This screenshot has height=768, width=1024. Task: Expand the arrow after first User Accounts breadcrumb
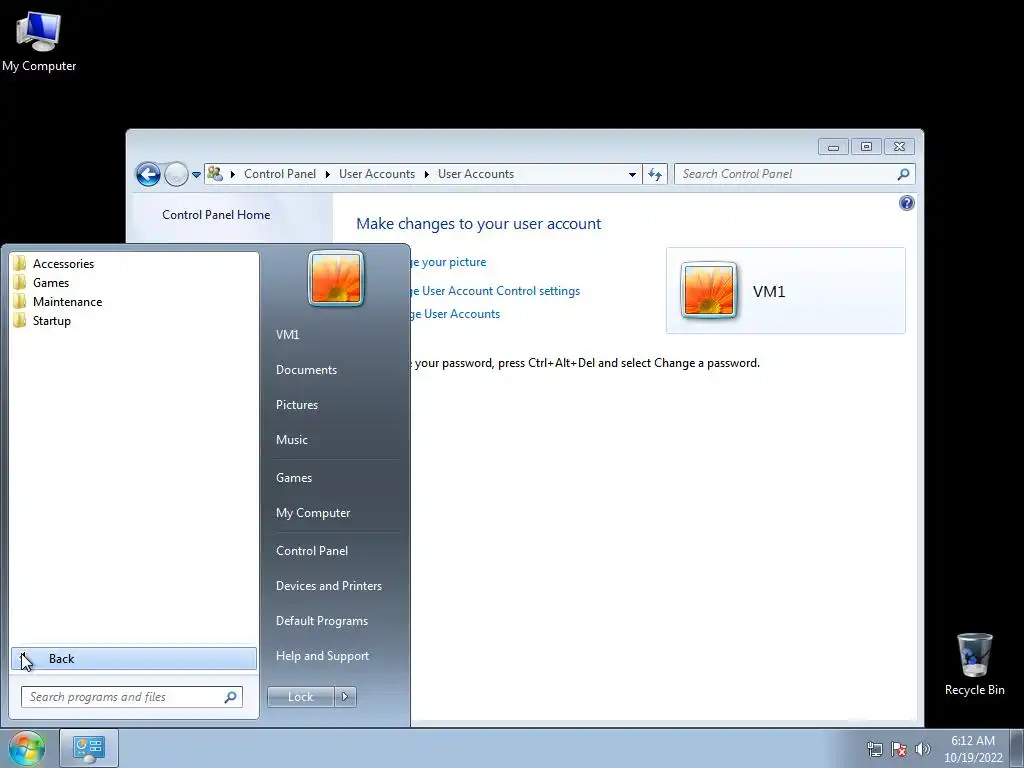[x=426, y=174]
